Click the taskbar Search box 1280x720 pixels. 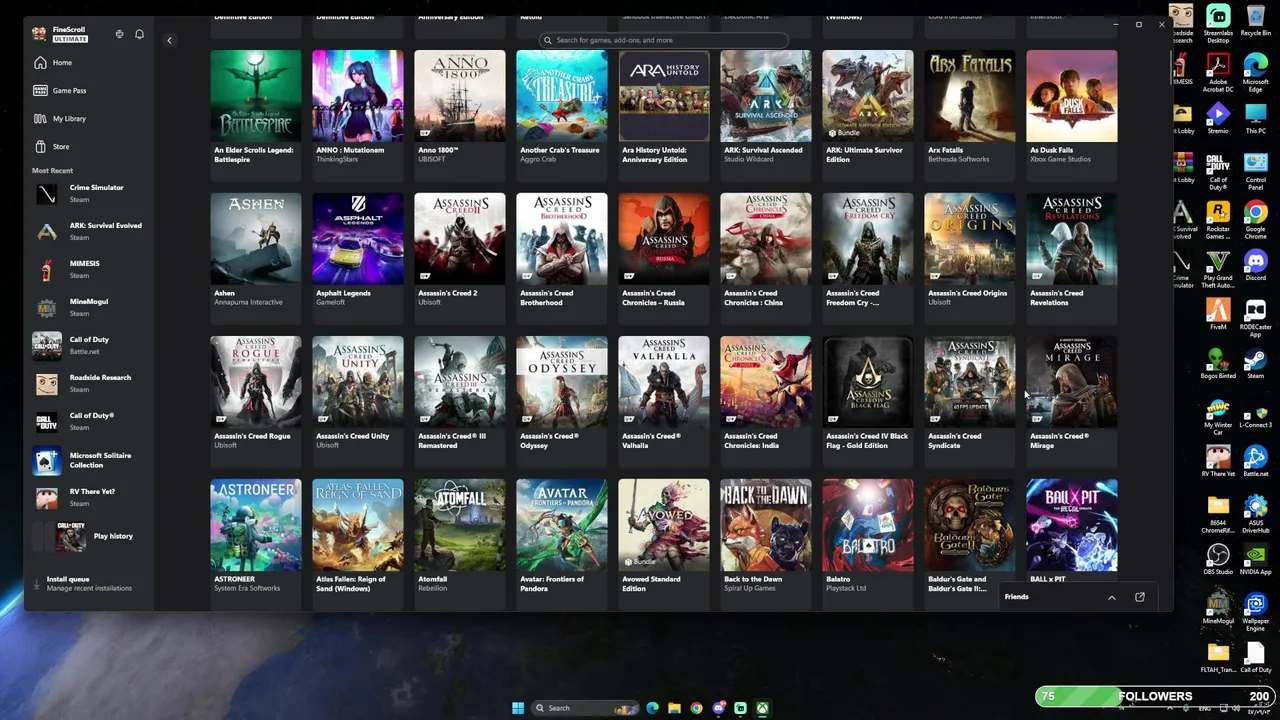tap(586, 708)
